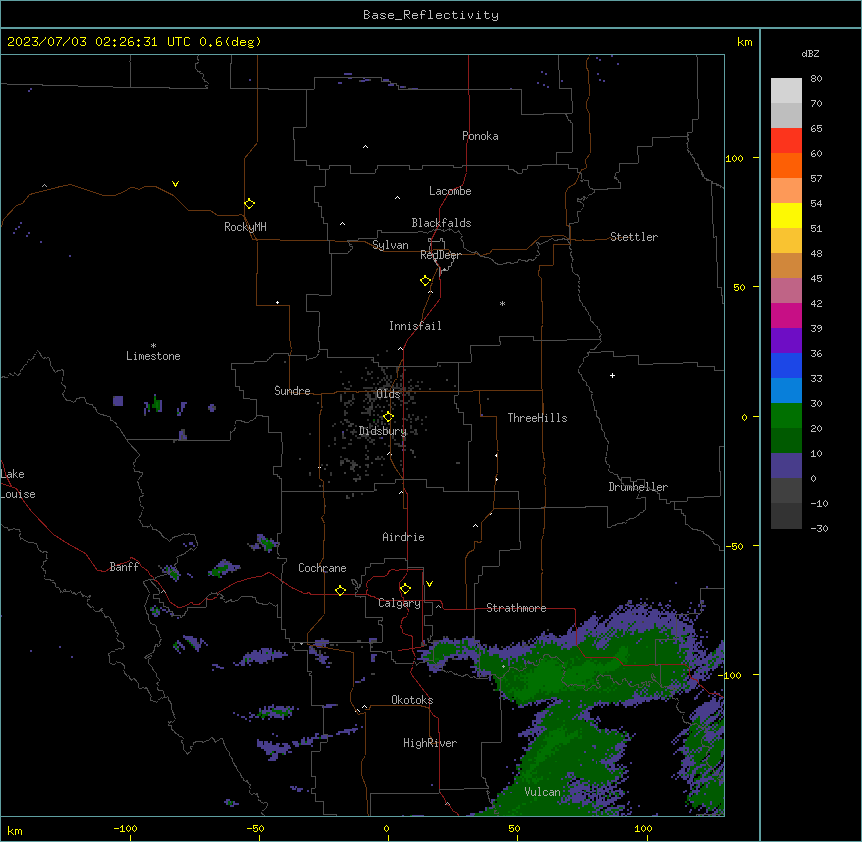
Task: Click the Limestone label
Action: point(153,356)
